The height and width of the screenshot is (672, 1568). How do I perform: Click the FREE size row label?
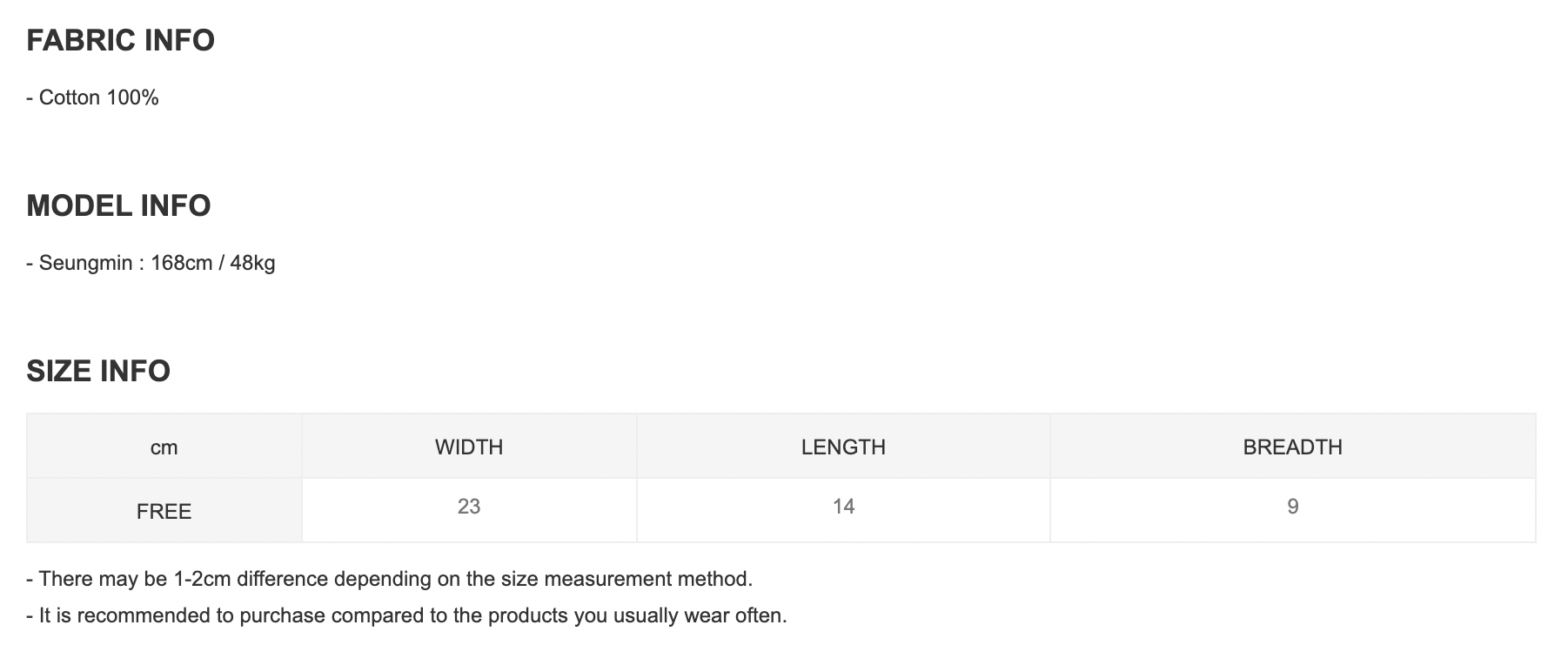pyautogui.click(x=164, y=512)
